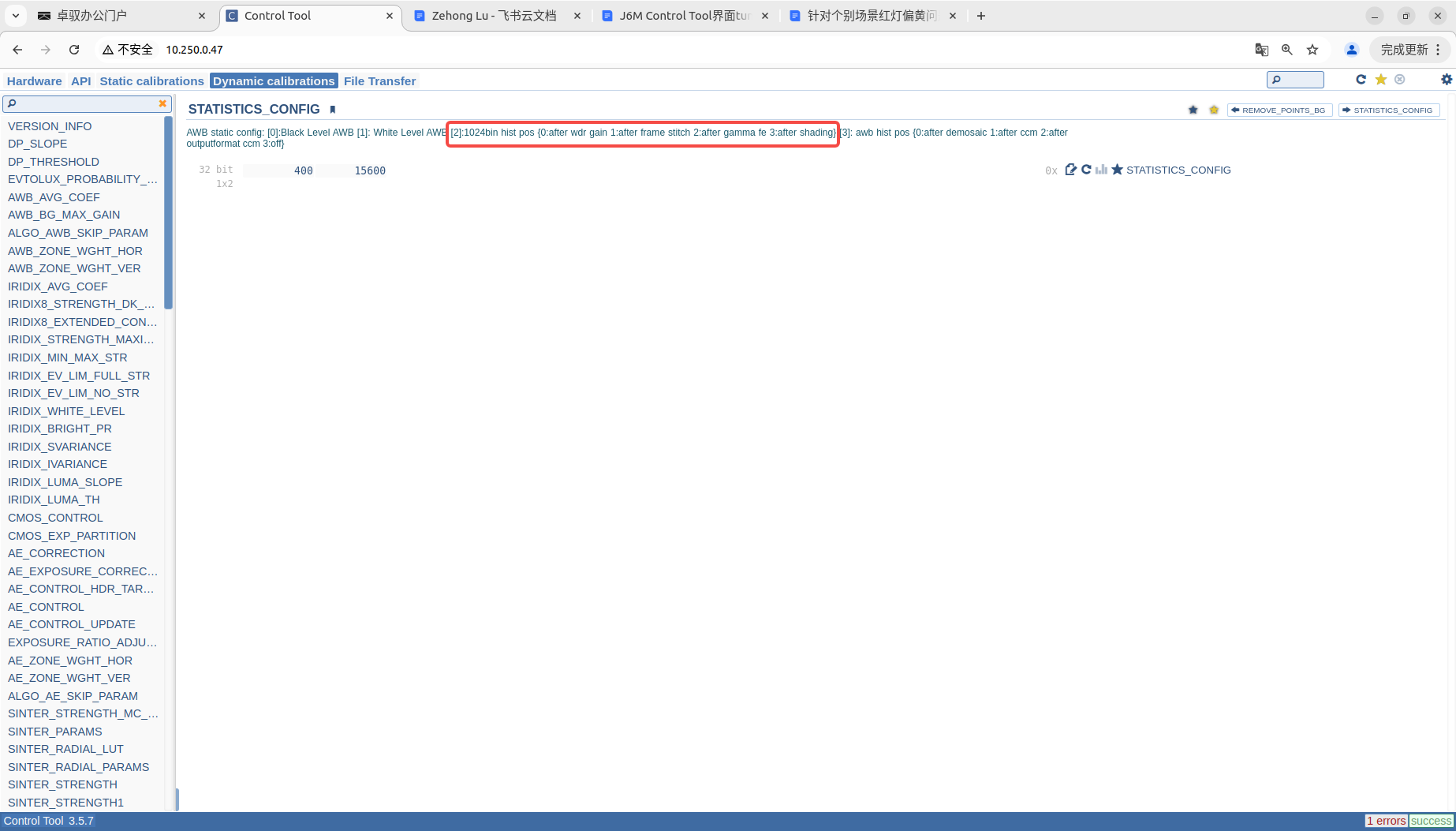This screenshot has height=831, width=1456.
Task: Select AE_CONTROL in the sidebar list
Action: [46, 607]
